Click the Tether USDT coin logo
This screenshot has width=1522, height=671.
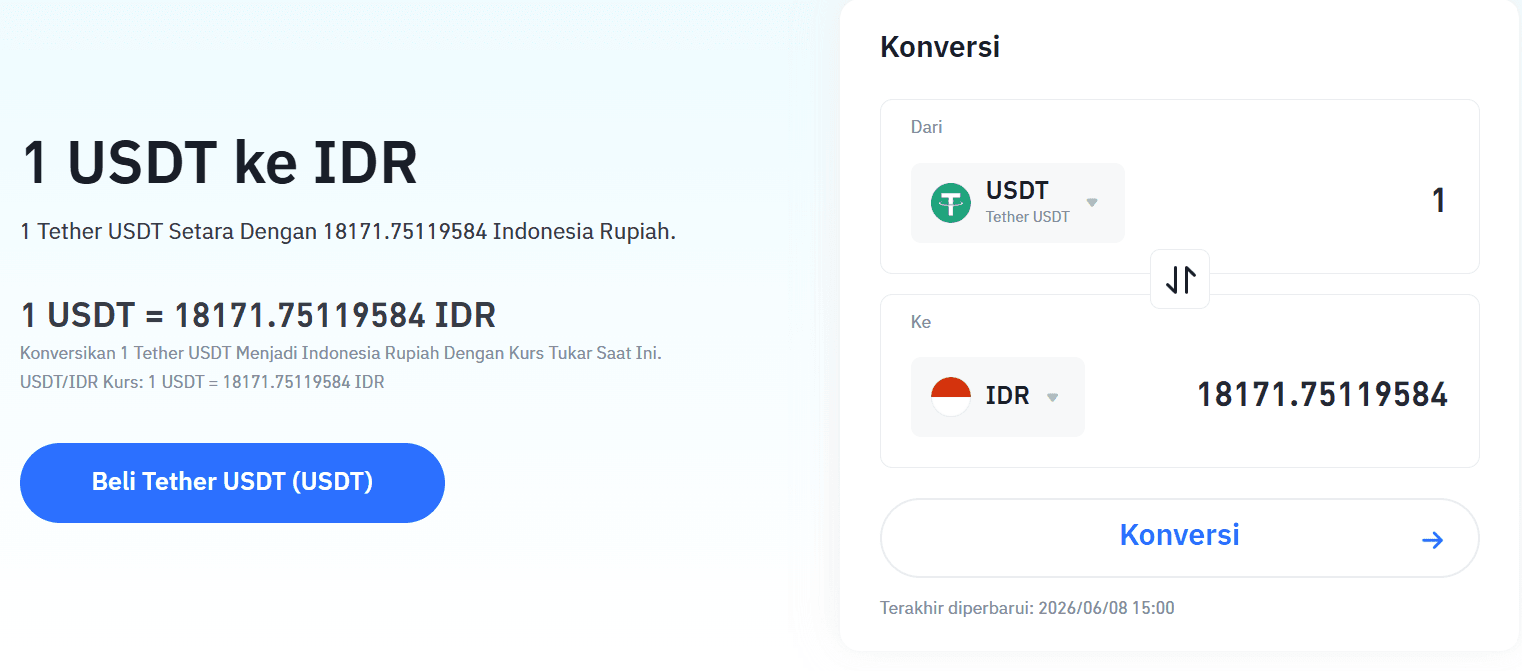click(x=950, y=203)
